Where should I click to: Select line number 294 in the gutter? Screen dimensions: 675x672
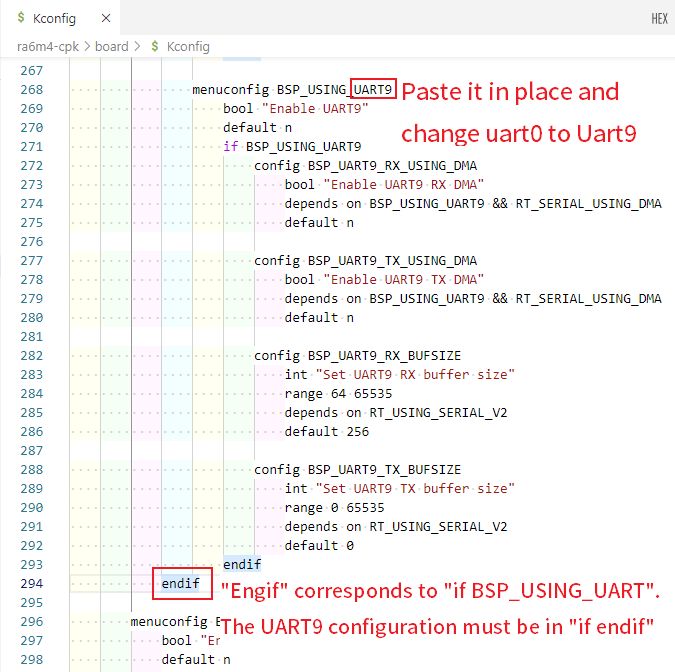33,584
